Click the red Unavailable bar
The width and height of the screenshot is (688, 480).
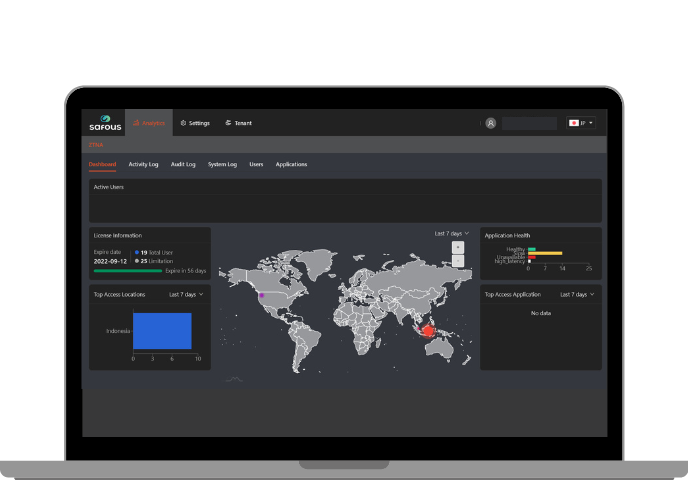(x=532, y=257)
